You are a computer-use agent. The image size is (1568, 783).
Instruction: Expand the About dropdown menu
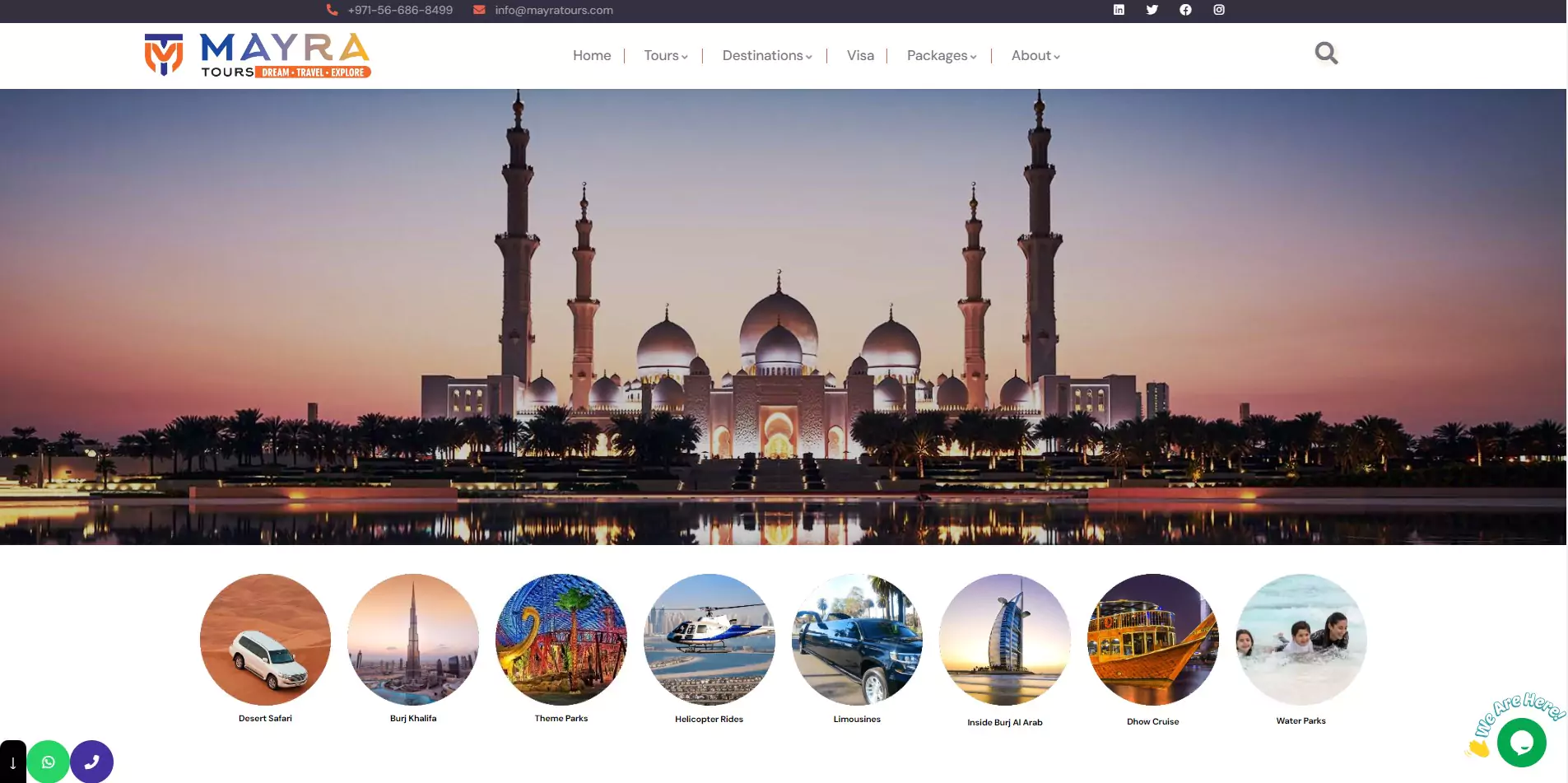pos(1035,56)
